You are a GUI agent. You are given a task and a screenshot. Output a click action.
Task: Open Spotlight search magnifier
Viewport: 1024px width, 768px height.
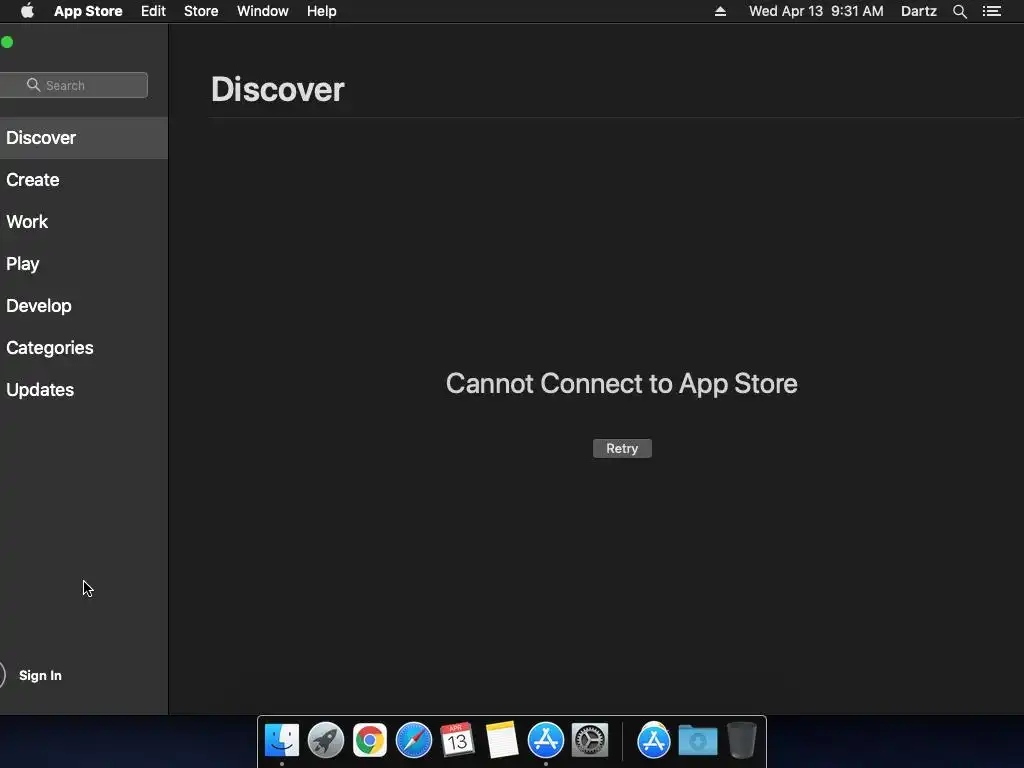click(959, 11)
